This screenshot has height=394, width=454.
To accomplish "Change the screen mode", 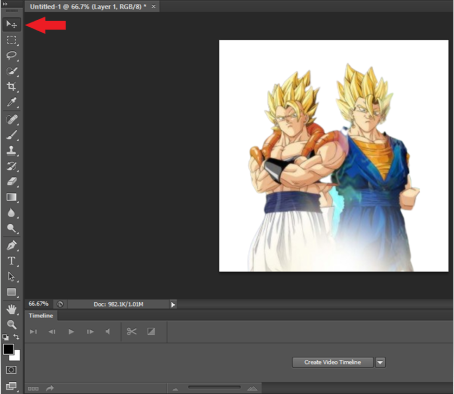I will pyautogui.click(x=11, y=386).
